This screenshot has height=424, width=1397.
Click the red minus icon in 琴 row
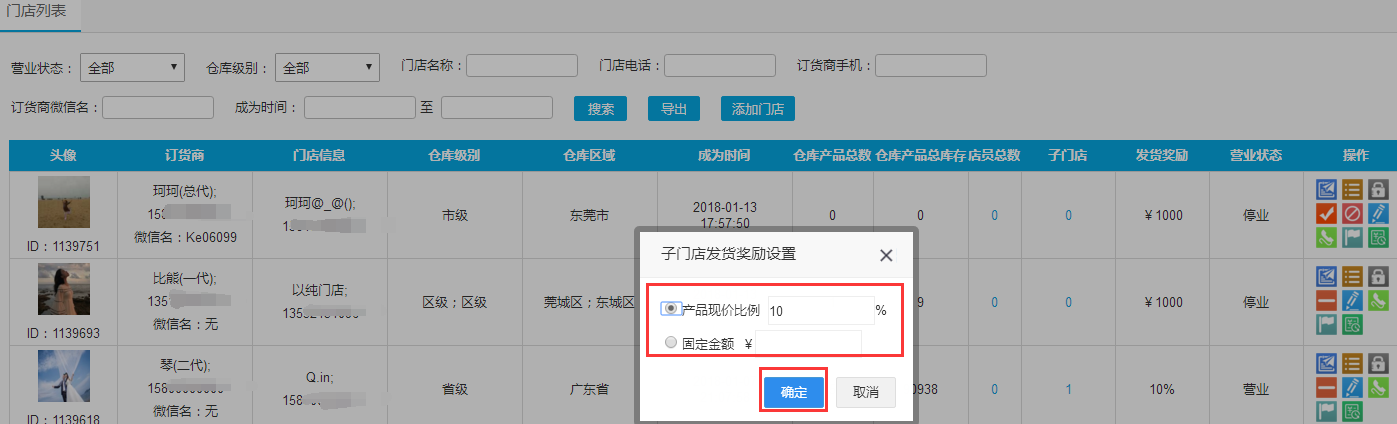pyautogui.click(x=1326, y=388)
